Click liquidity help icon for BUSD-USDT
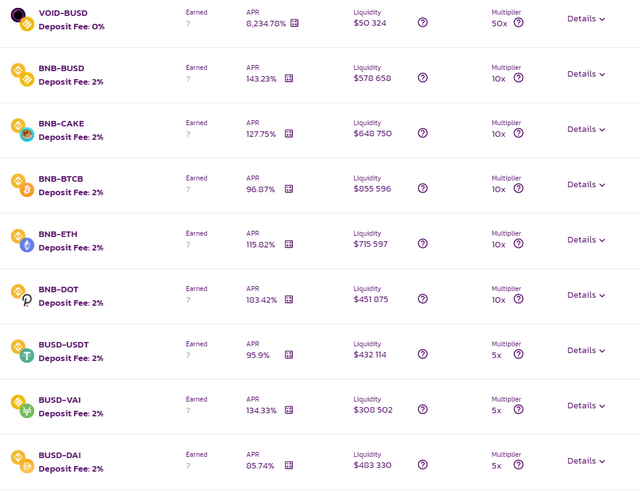Viewport: 640px width, 491px height. 423,354
